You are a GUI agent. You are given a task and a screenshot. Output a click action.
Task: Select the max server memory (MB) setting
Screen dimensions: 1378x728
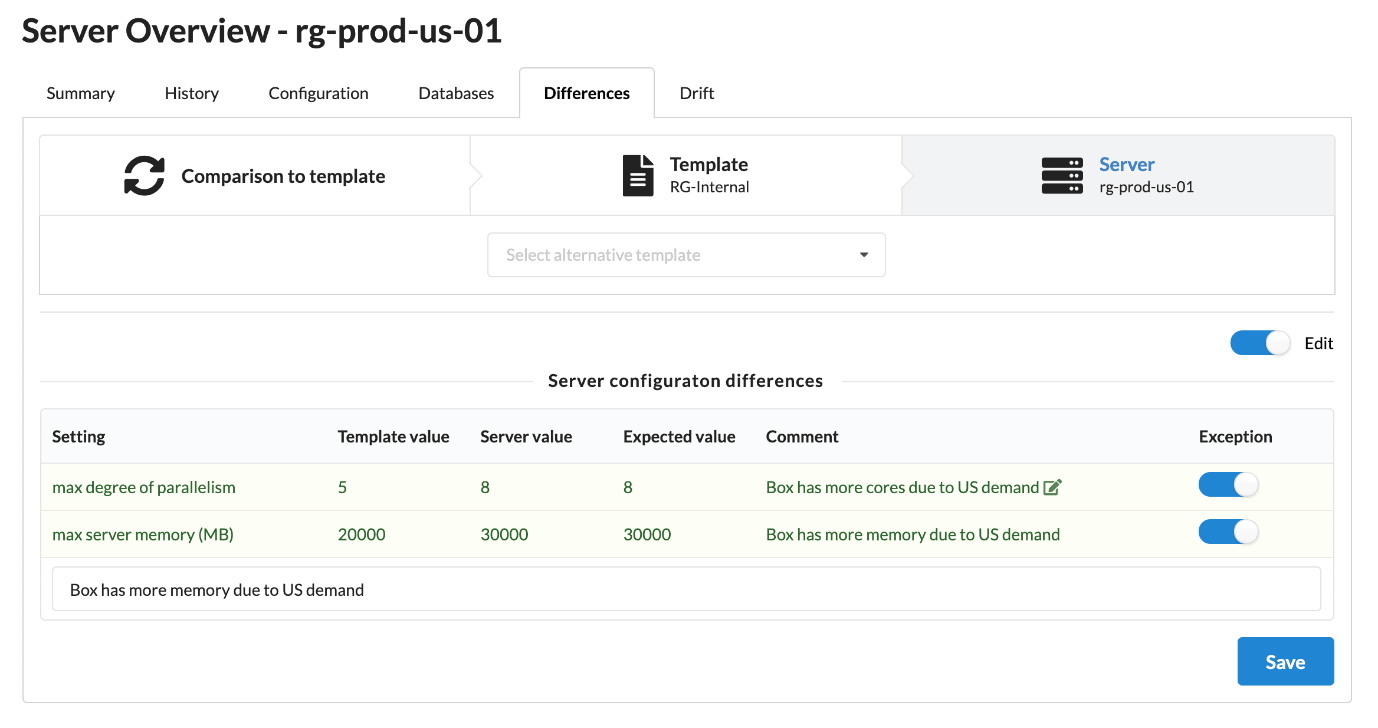pyautogui.click(x=143, y=535)
